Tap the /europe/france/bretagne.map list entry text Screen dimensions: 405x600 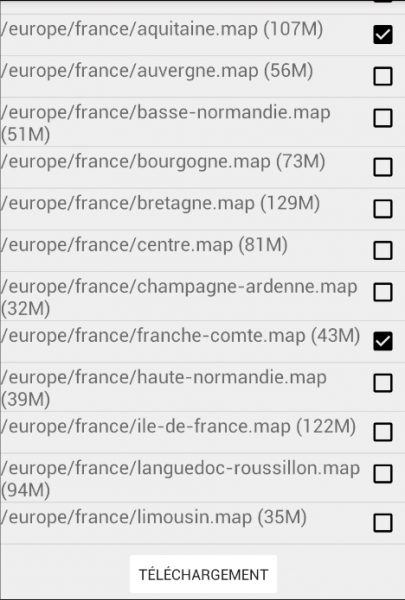click(x=160, y=203)
